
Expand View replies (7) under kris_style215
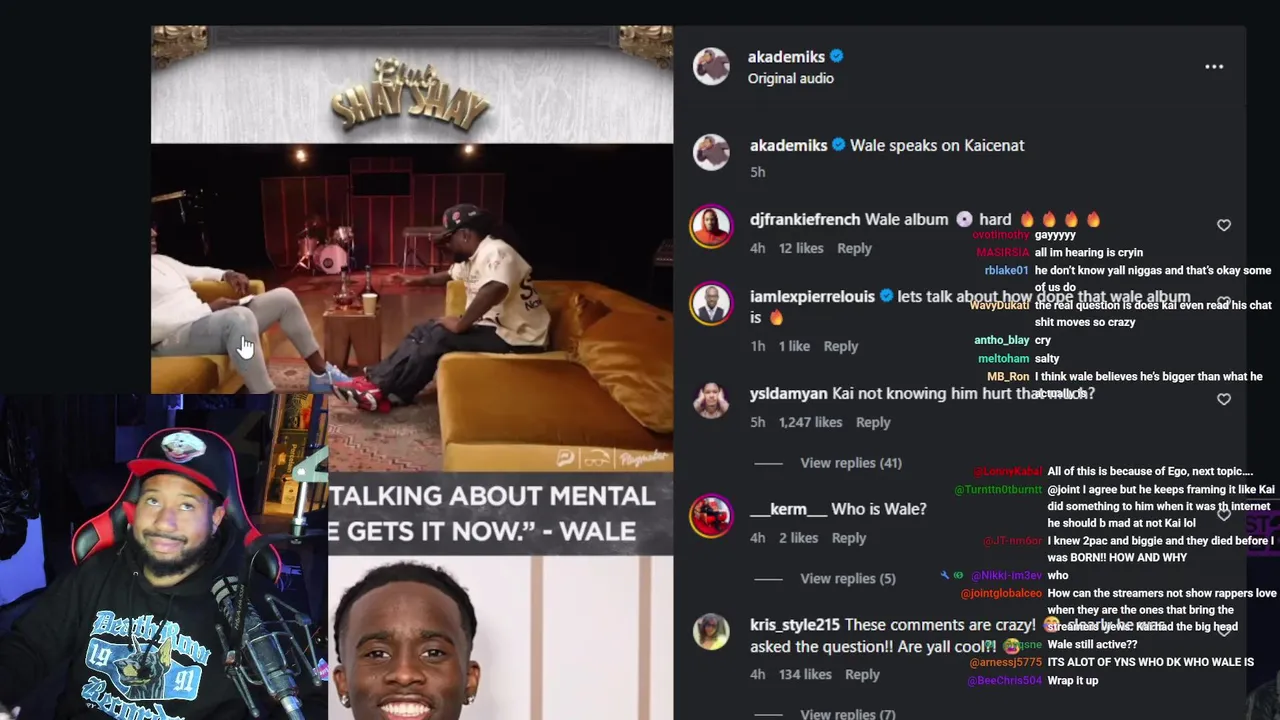click(848, 713)
